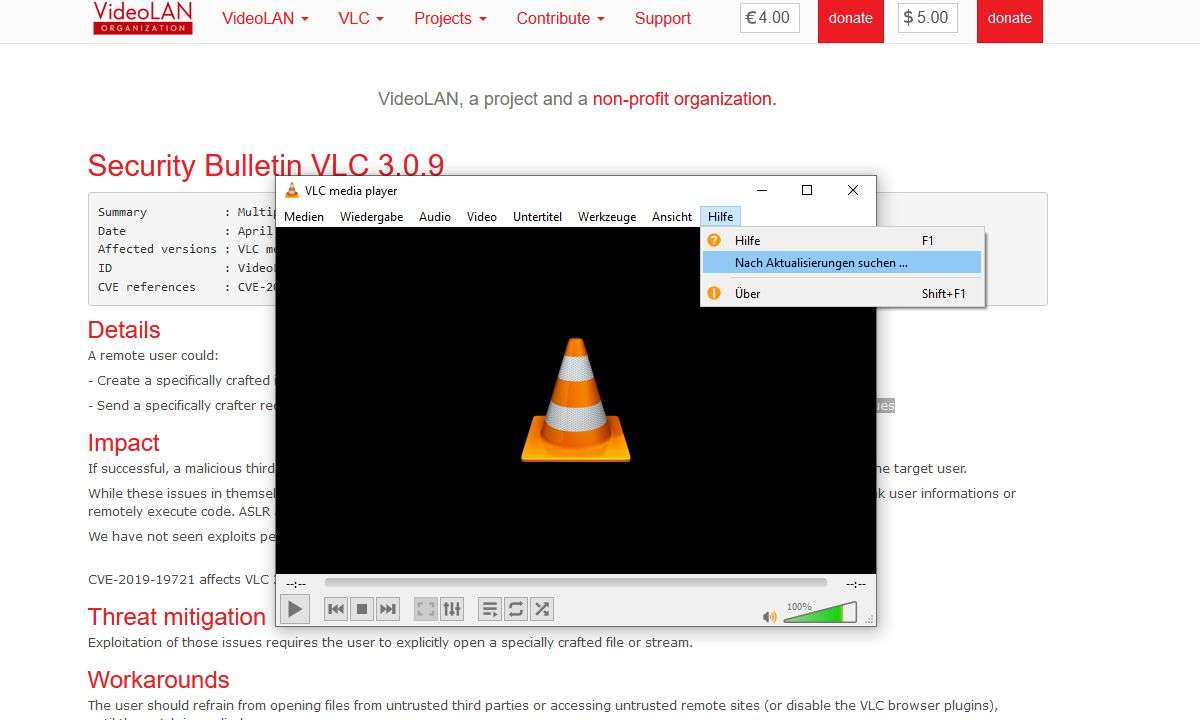Screen dimensions: 1200x720
Task: Open the Support page link
Action: click(x=662, y=18)
